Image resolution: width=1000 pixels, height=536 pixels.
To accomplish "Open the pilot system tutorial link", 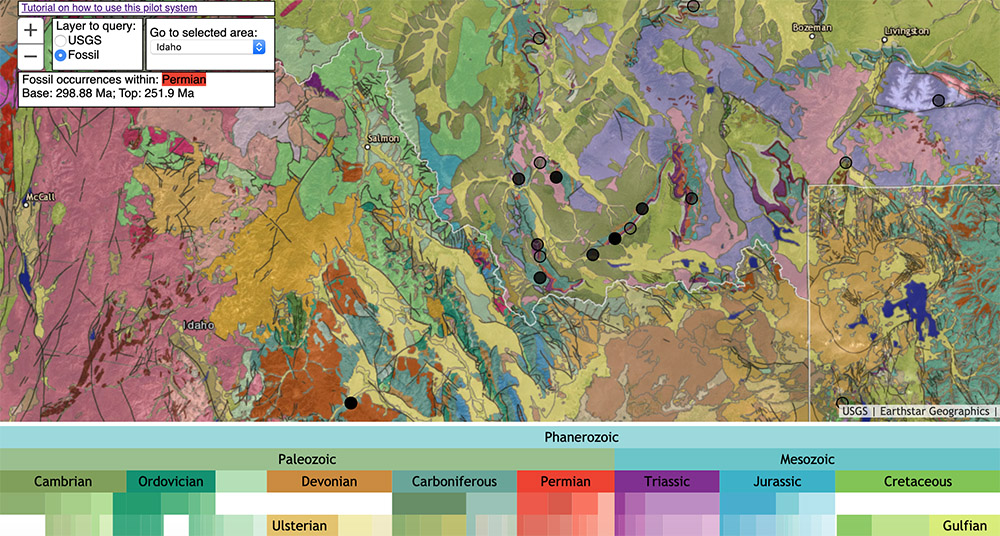I will pyautogui.click(x=109, y=8).
